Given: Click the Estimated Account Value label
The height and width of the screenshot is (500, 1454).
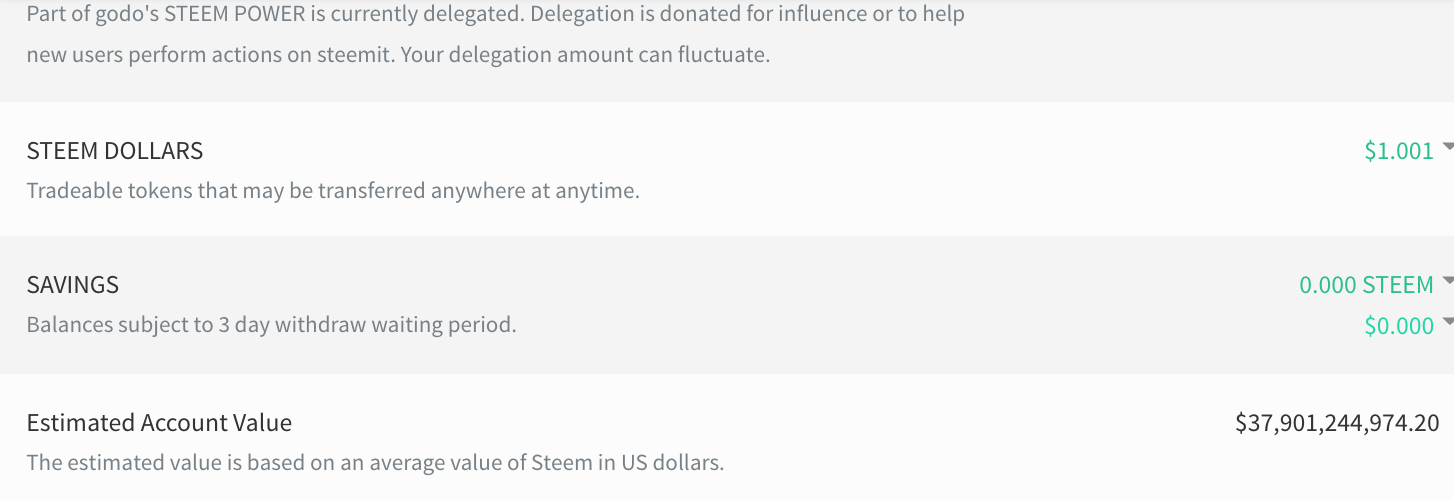Looking at the screenshot, I should click(159, 423).
